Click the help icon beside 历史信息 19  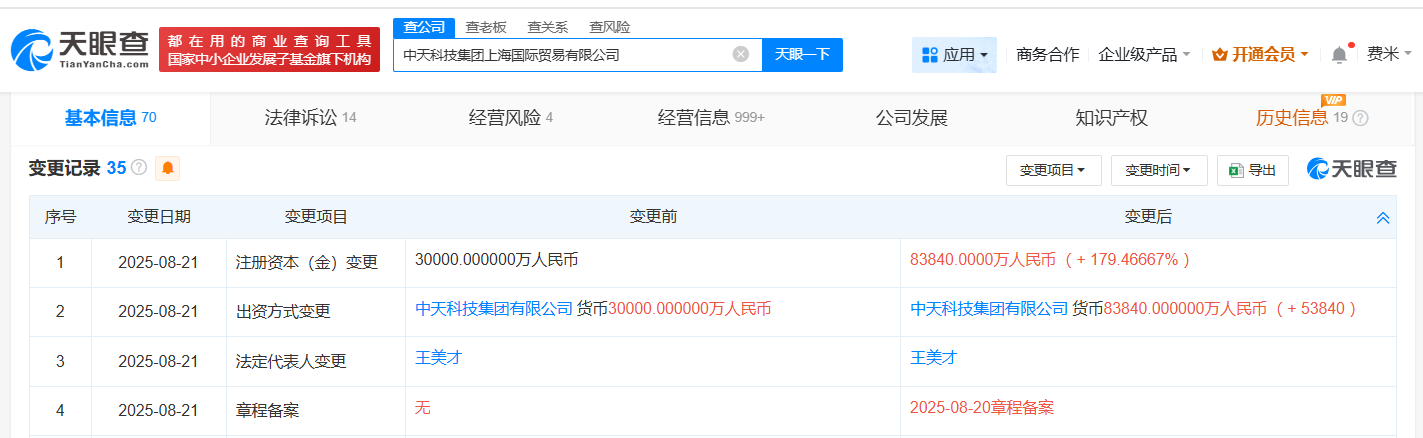click(1360, 118)
